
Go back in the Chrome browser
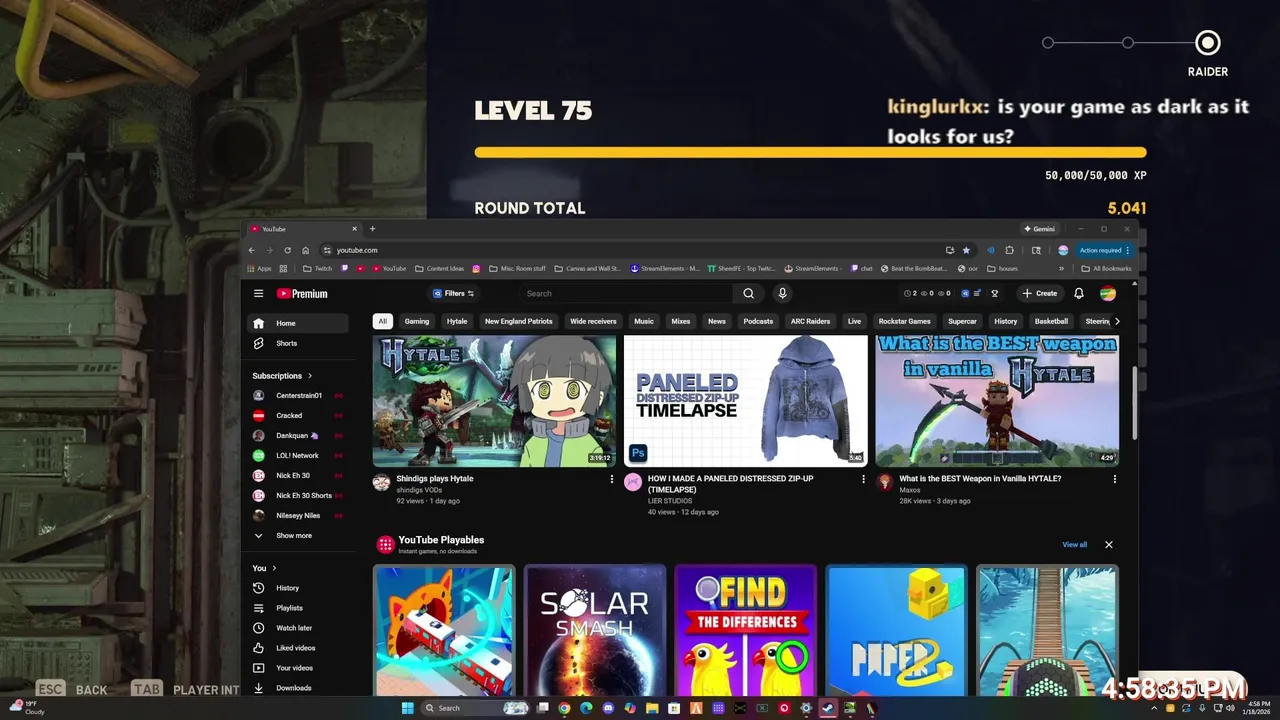click(x=252, y=250)
